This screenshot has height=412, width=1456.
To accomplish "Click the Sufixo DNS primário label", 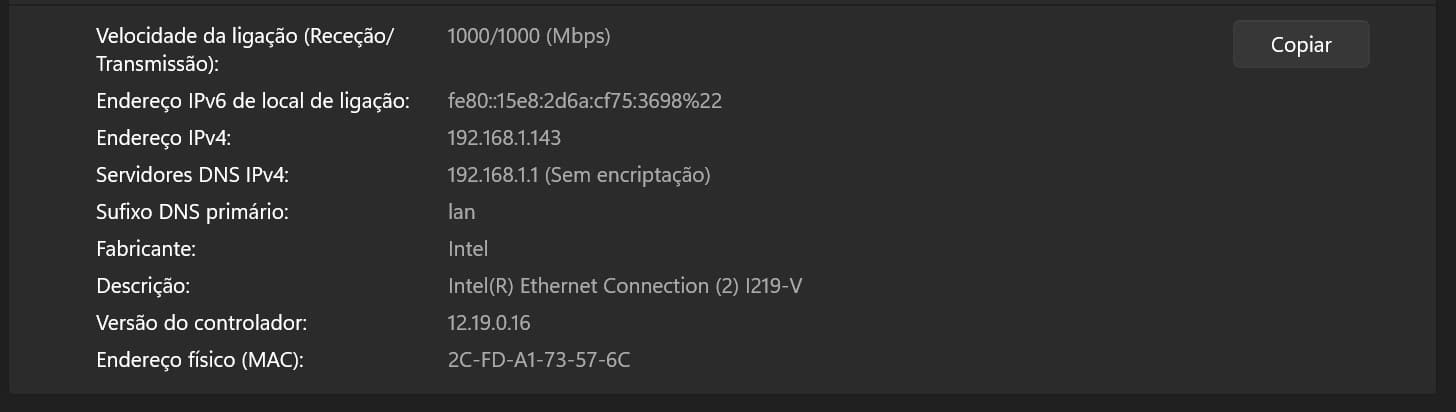I will [194, 212].
